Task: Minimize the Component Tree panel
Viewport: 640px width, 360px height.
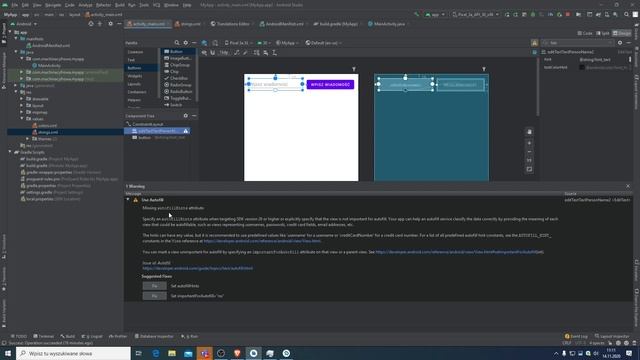Action: click(x=194, y=116)
